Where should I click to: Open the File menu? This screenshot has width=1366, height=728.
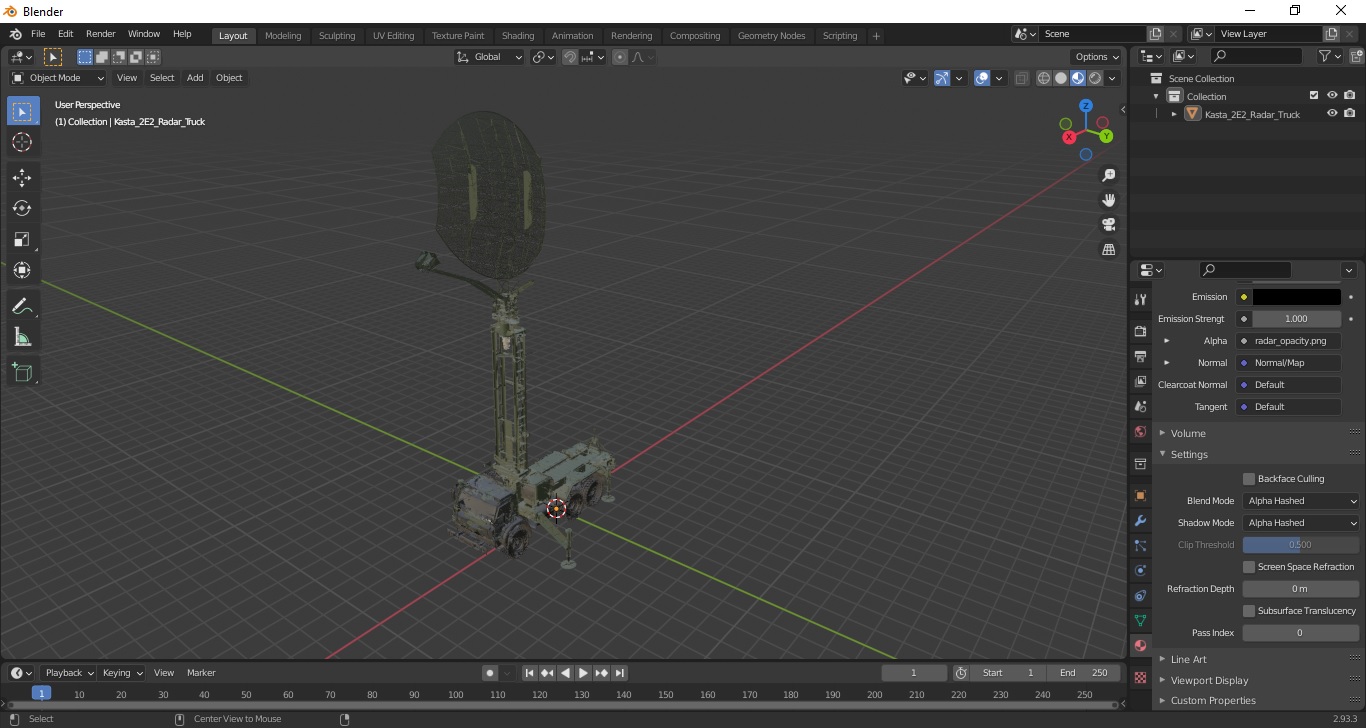tap(38, 34)
